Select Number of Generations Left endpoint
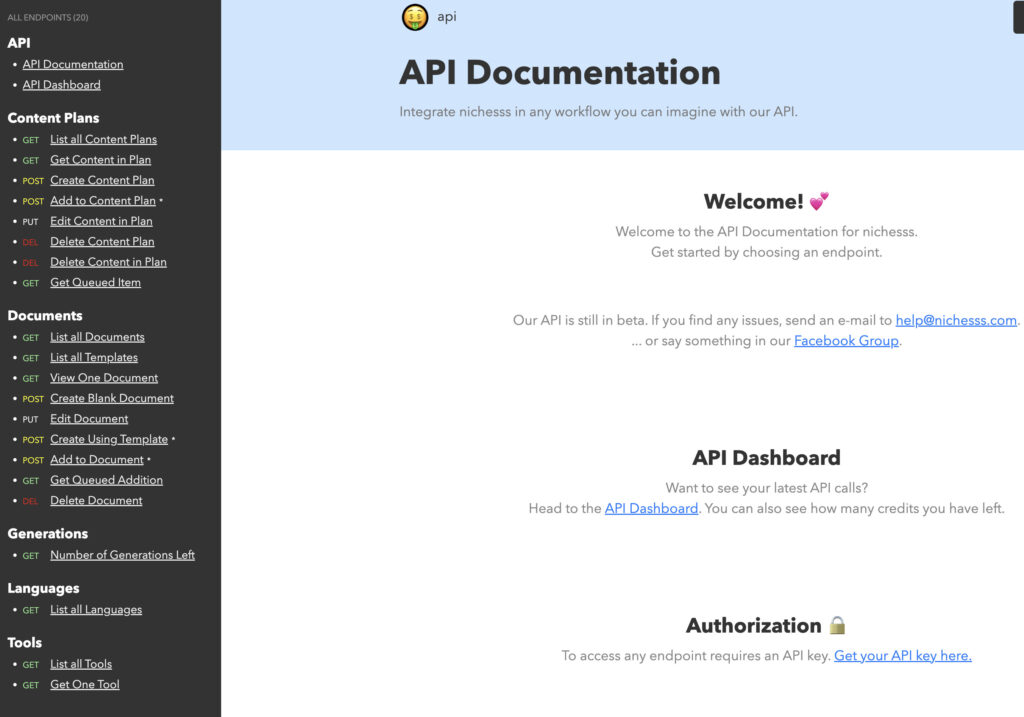The image size is (1024, 717). coord(122,555)
